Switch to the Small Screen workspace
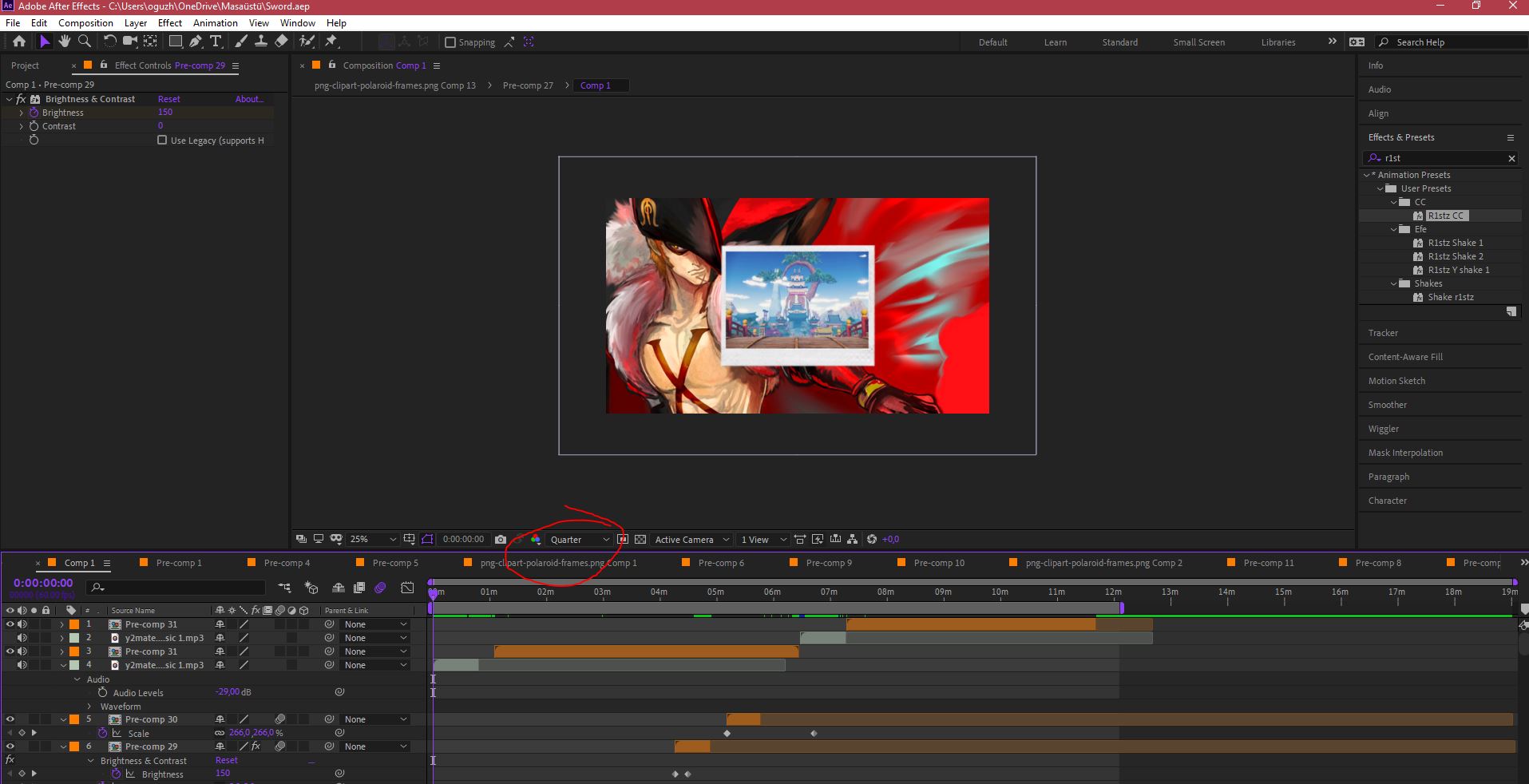Viewport: 1529px width, 784px height. [1198, 42]
